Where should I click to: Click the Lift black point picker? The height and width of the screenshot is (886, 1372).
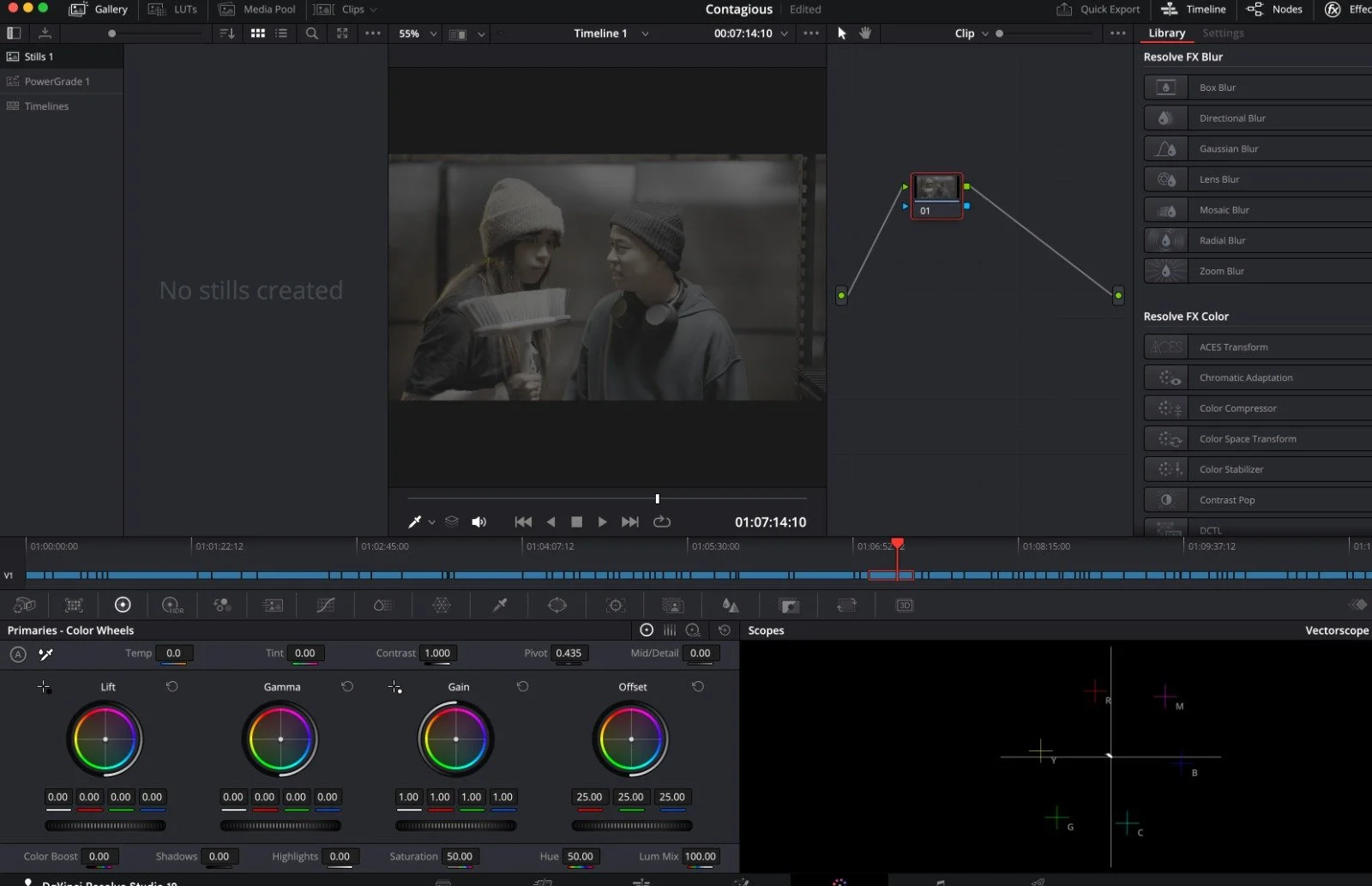(x=44, y=687)
